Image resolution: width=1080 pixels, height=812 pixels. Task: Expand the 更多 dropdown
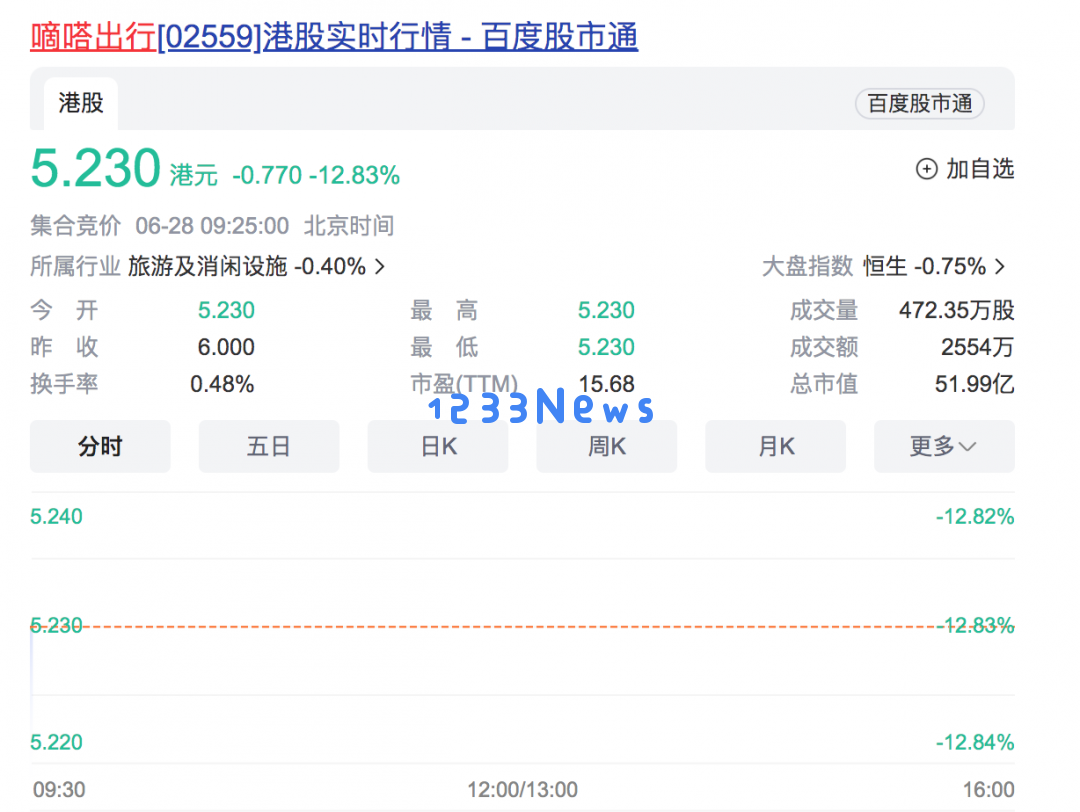(x=944, y=446)
